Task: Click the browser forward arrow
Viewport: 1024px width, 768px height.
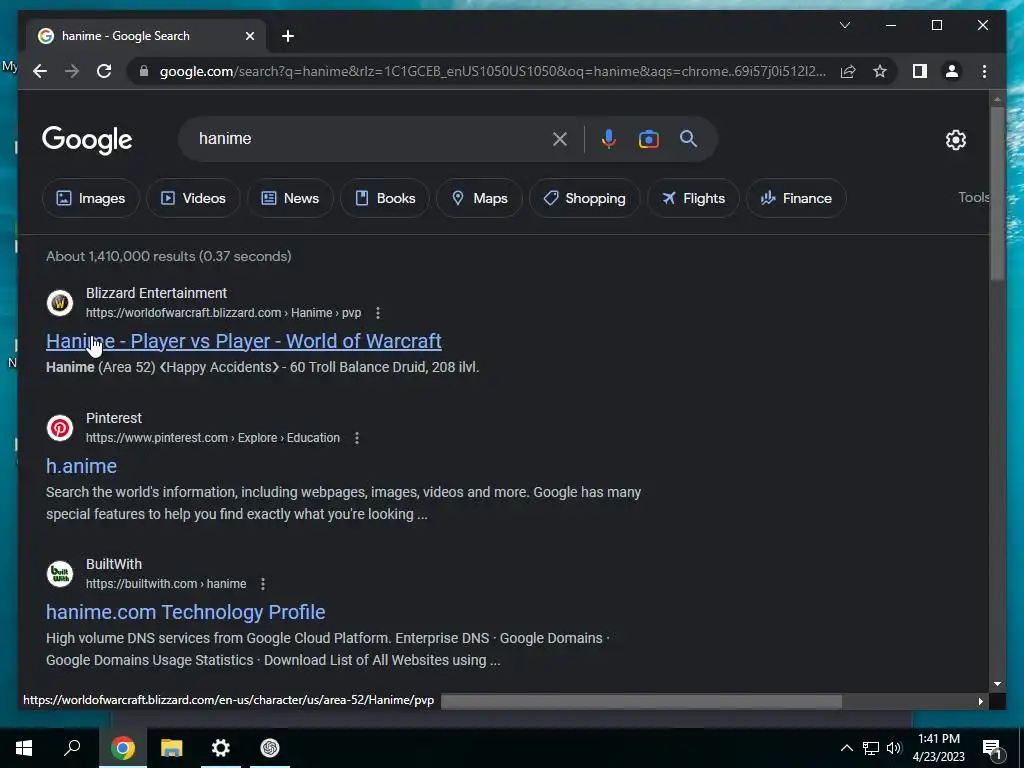Action: click(x=72, y=71)
